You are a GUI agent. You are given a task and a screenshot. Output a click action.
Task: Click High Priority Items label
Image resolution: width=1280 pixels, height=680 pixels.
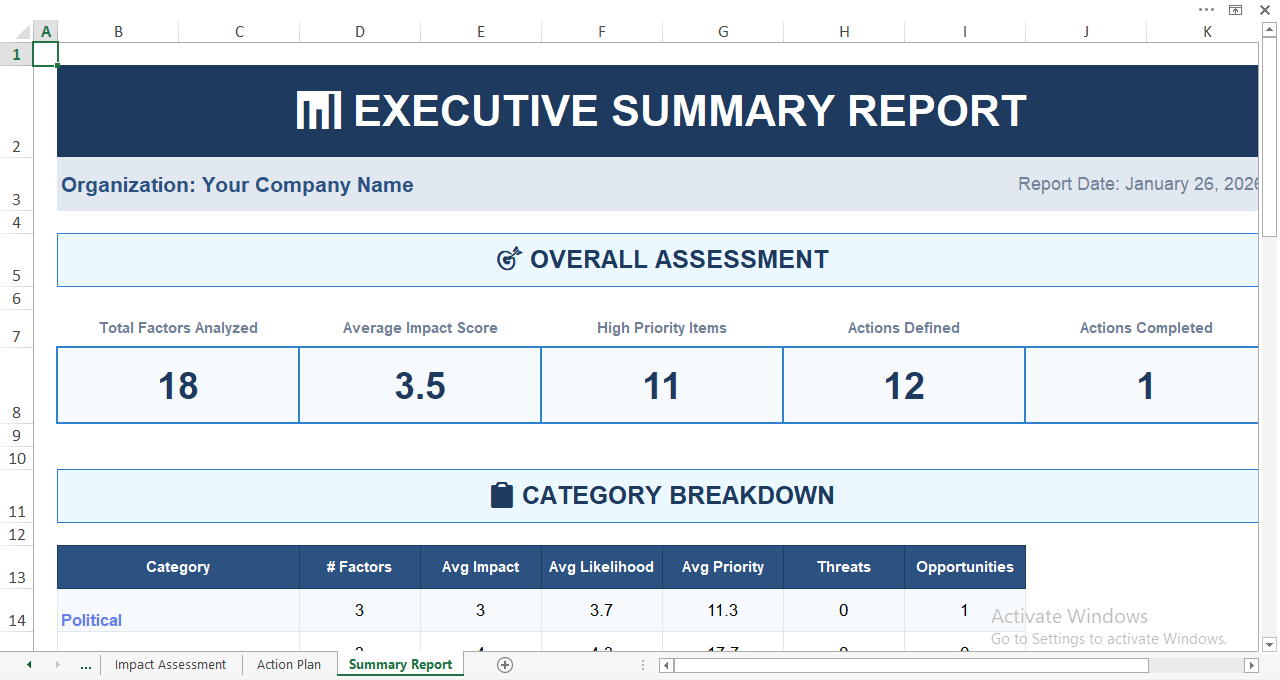coord(662,328)
